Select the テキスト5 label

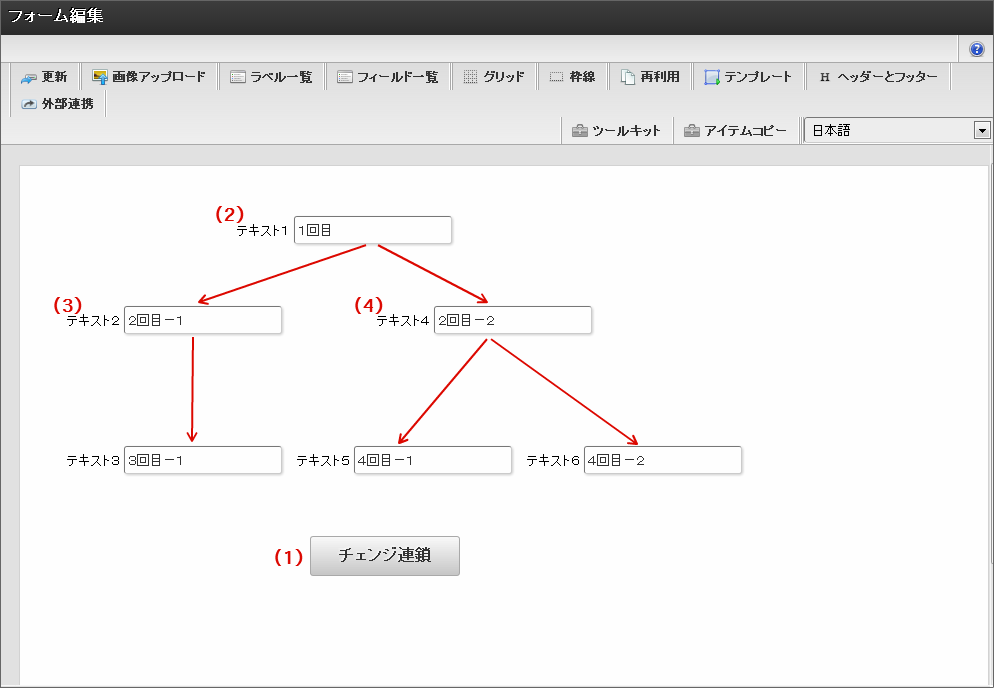click(x=323, y=461)
